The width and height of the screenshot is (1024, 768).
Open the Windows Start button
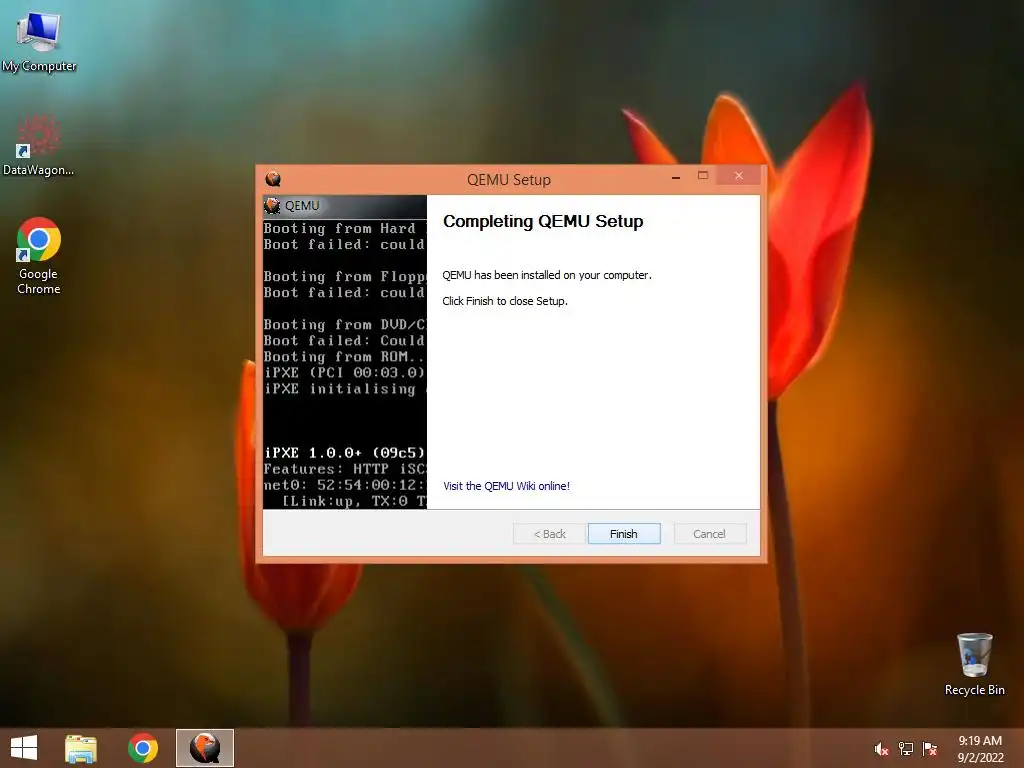pyautogui.click(x=24, y=748)
